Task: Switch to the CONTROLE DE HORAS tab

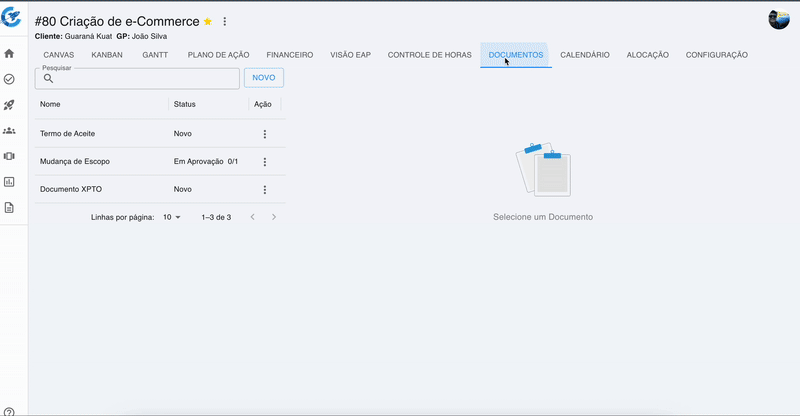Action: point(430,55)
